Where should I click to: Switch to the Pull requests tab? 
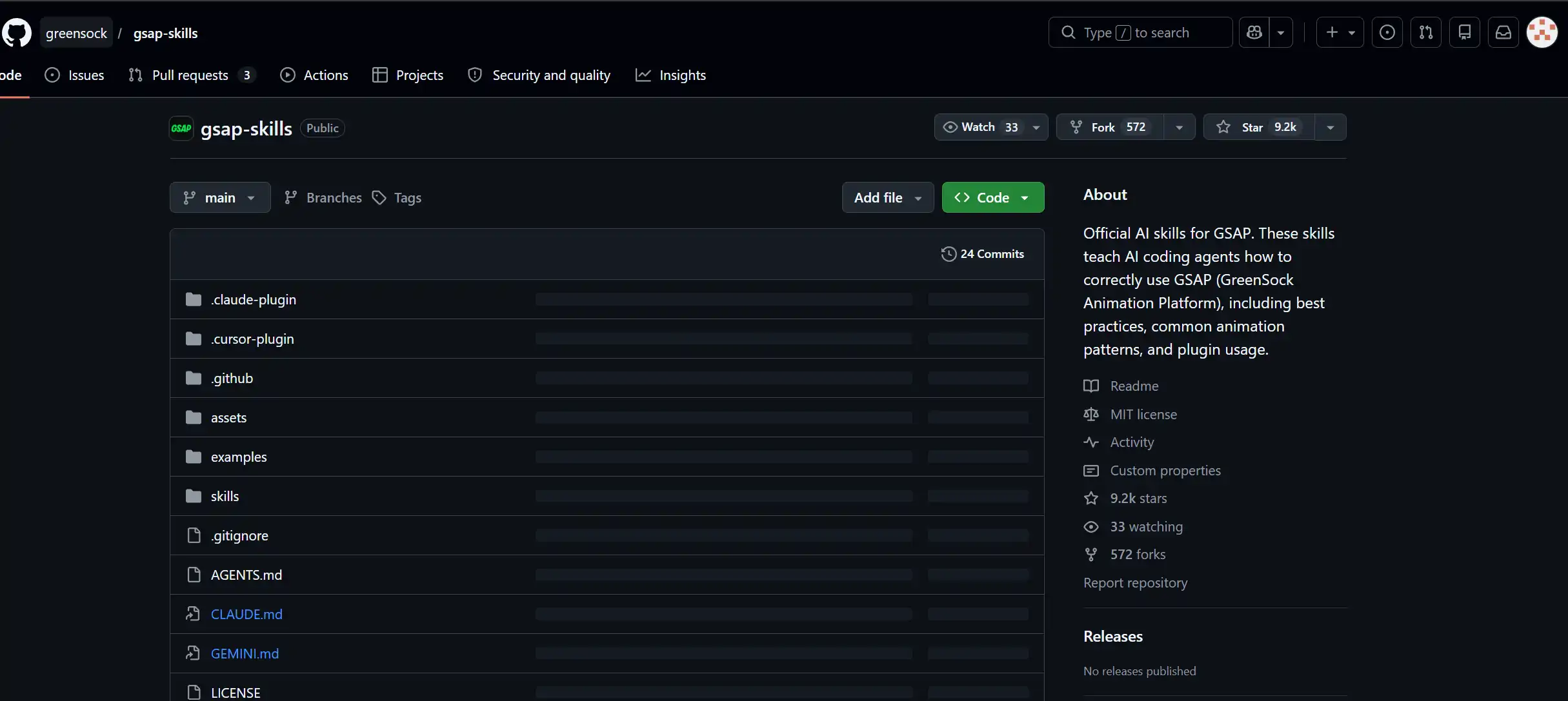tap(192, 75)
